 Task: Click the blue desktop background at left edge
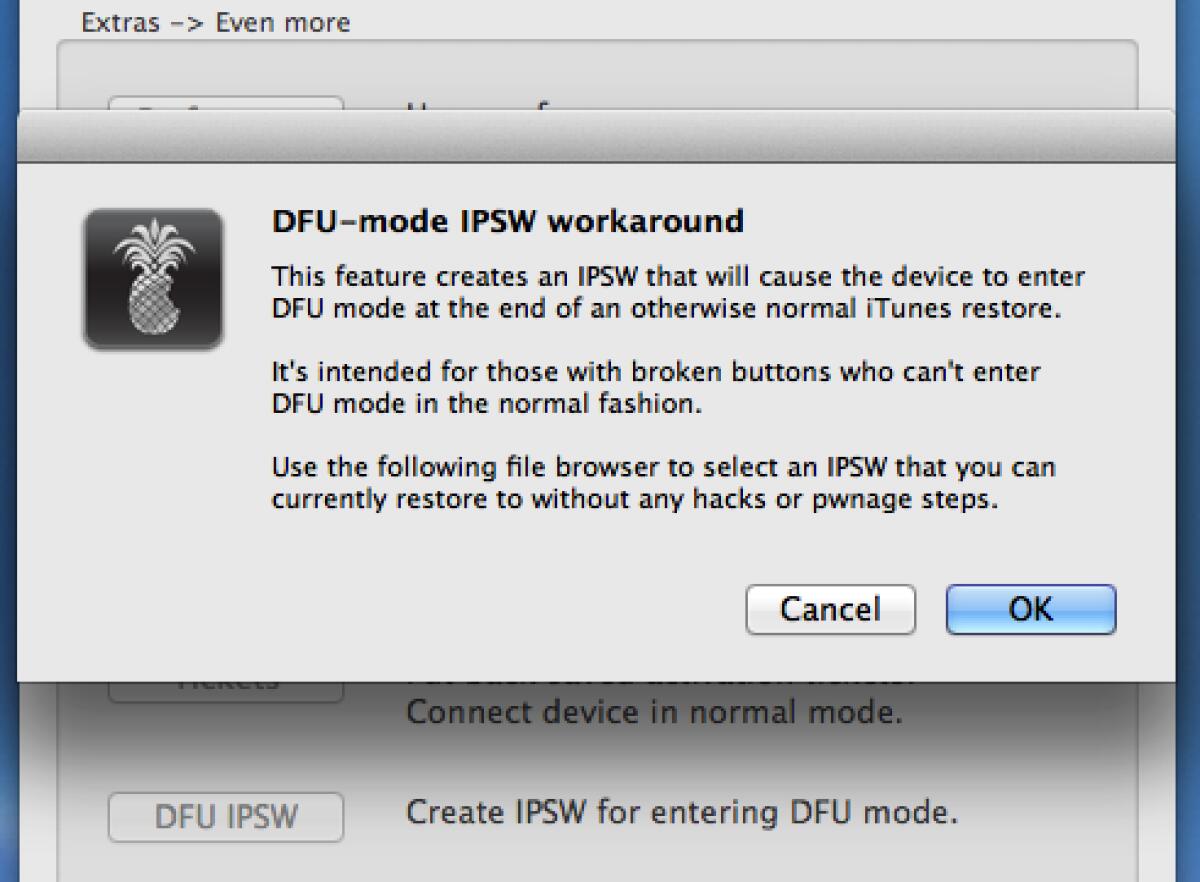pos(8,780)
